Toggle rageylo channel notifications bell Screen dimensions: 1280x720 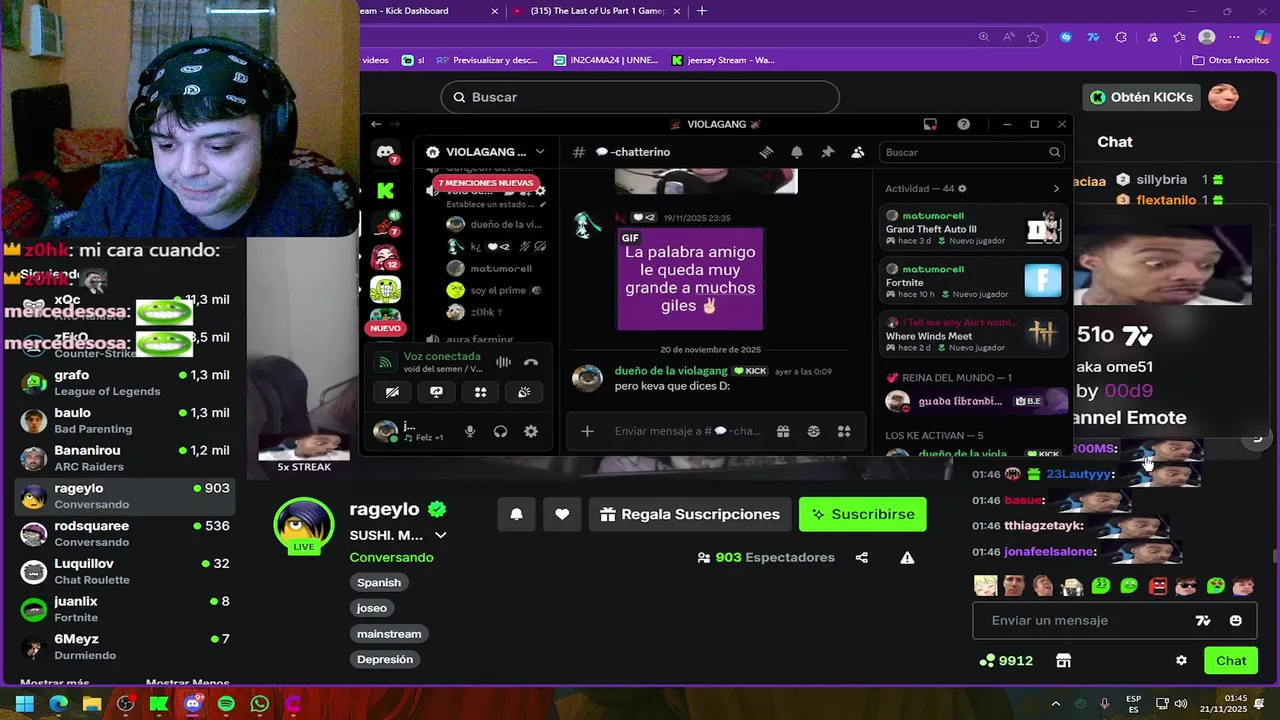click(x=516, y=514)
